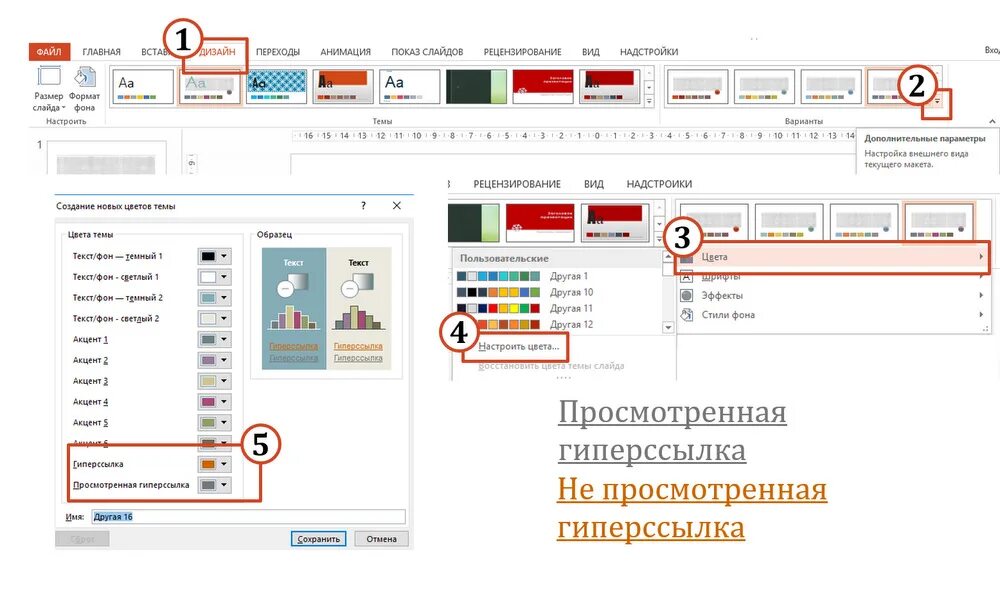The width and height of the screenshot is (1000, 601).
Task: Choose the Другая 12 color set
Action: 558,324
